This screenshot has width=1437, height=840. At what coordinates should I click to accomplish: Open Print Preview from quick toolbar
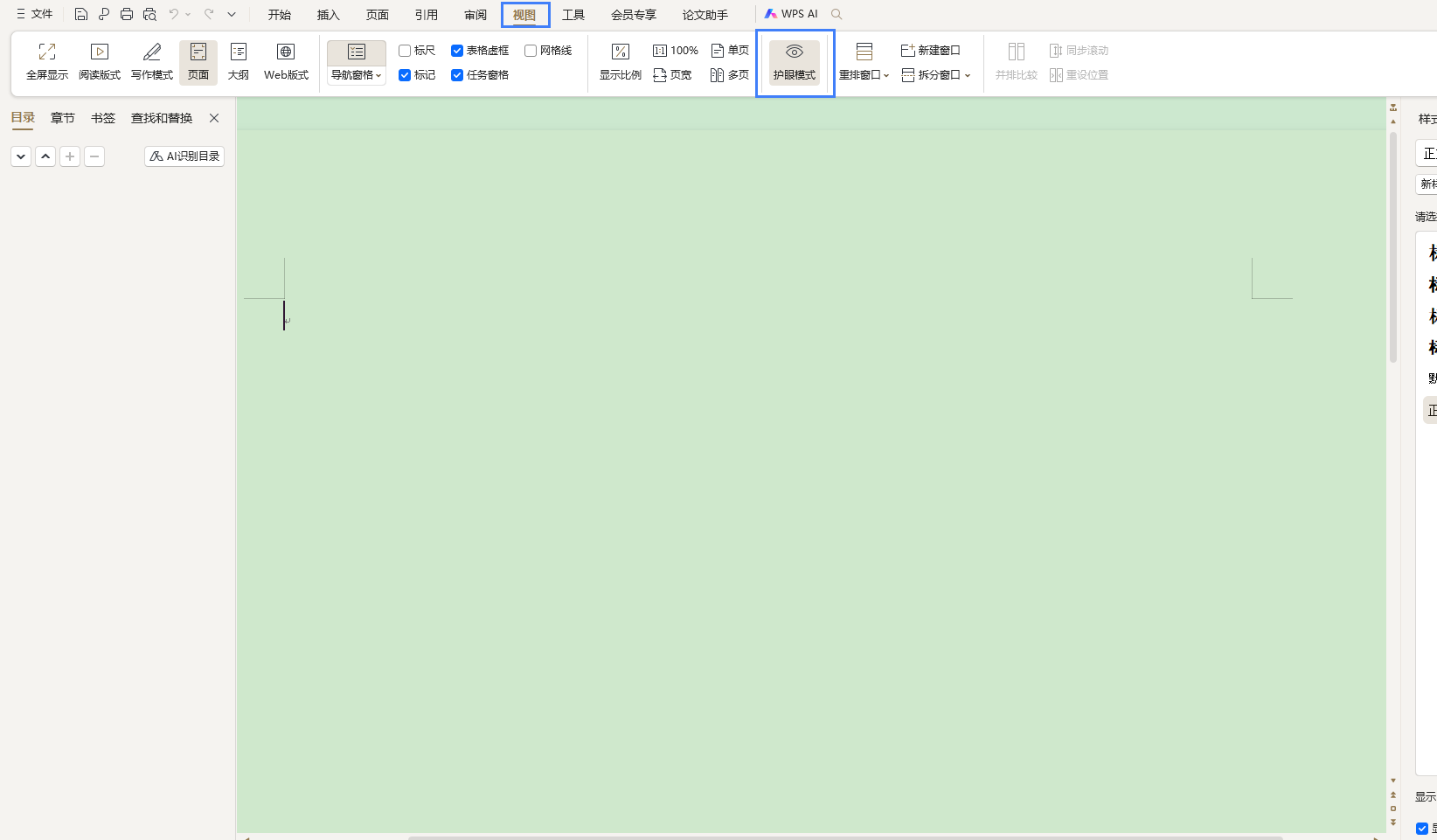(149, 14)
